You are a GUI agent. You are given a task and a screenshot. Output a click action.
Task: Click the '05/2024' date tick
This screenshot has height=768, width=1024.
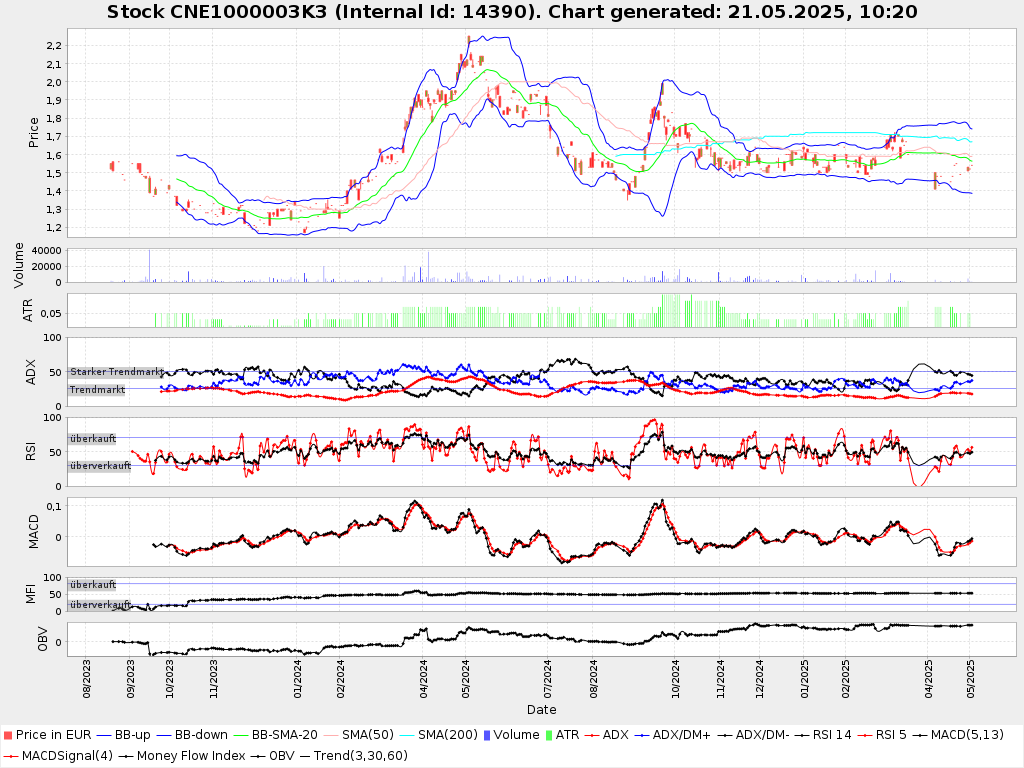tap(465, 679)
